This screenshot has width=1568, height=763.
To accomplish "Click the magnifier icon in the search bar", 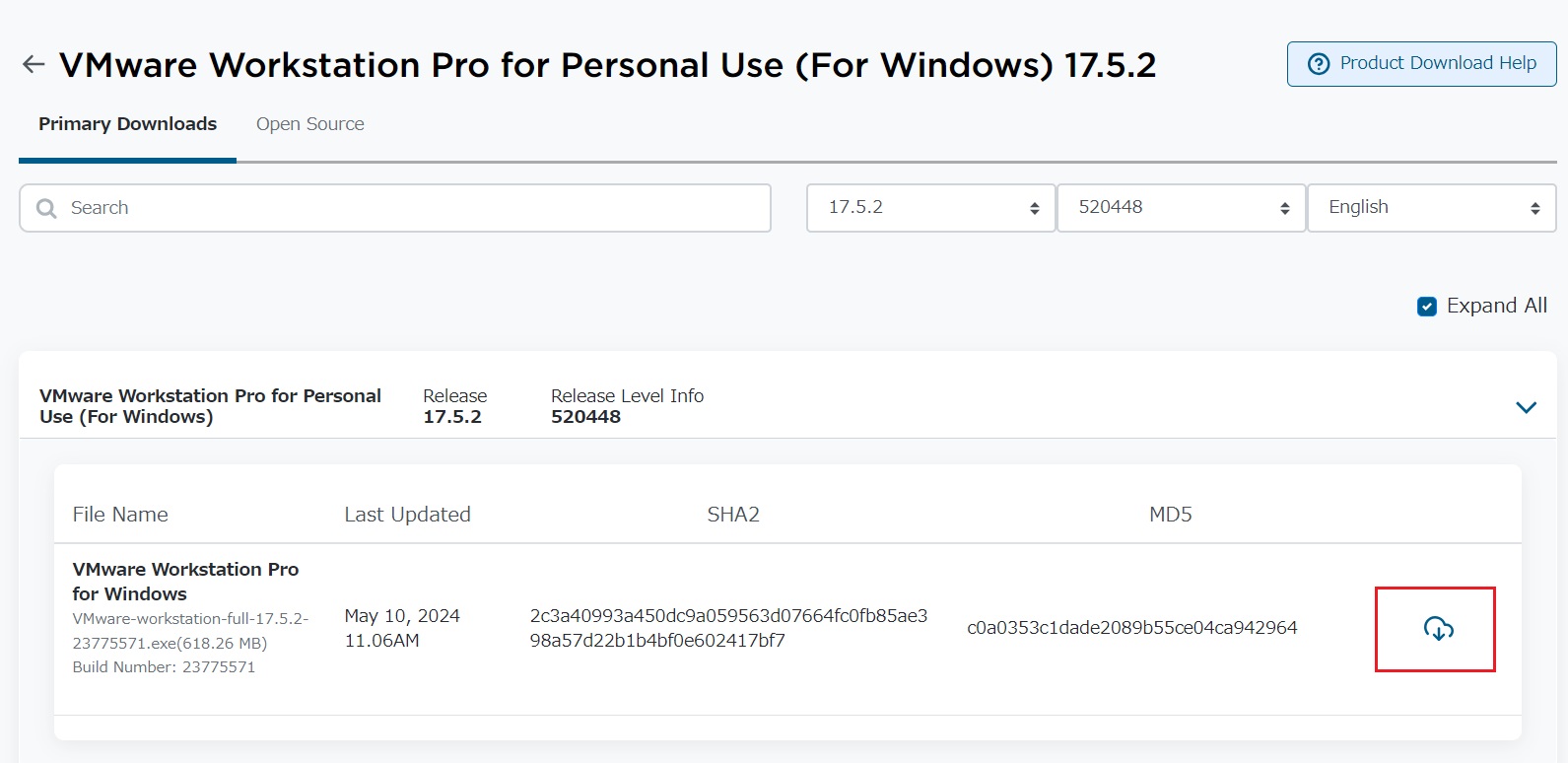I will click(45, 208).
